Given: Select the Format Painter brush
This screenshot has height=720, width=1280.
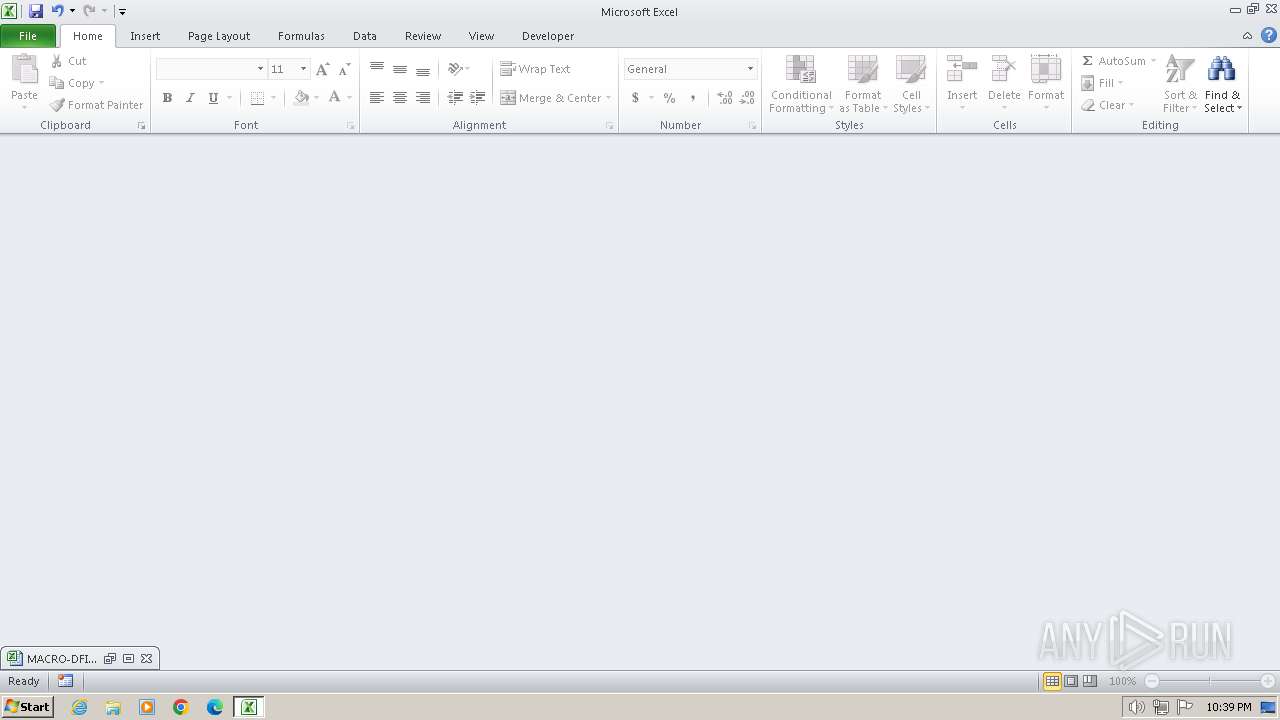Looking at the screenshot, I should click(97, 105).
